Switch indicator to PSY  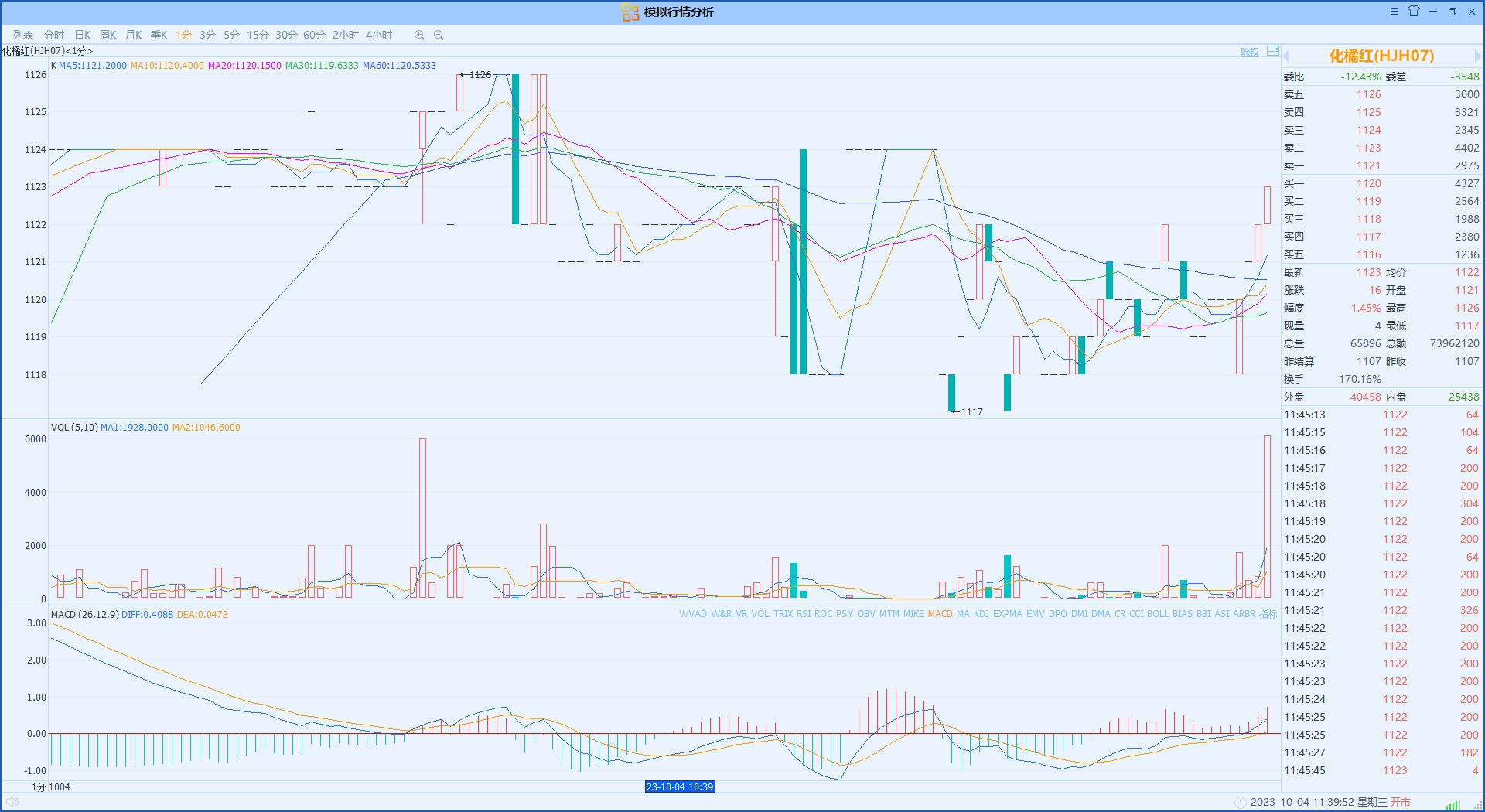[845, 614]
